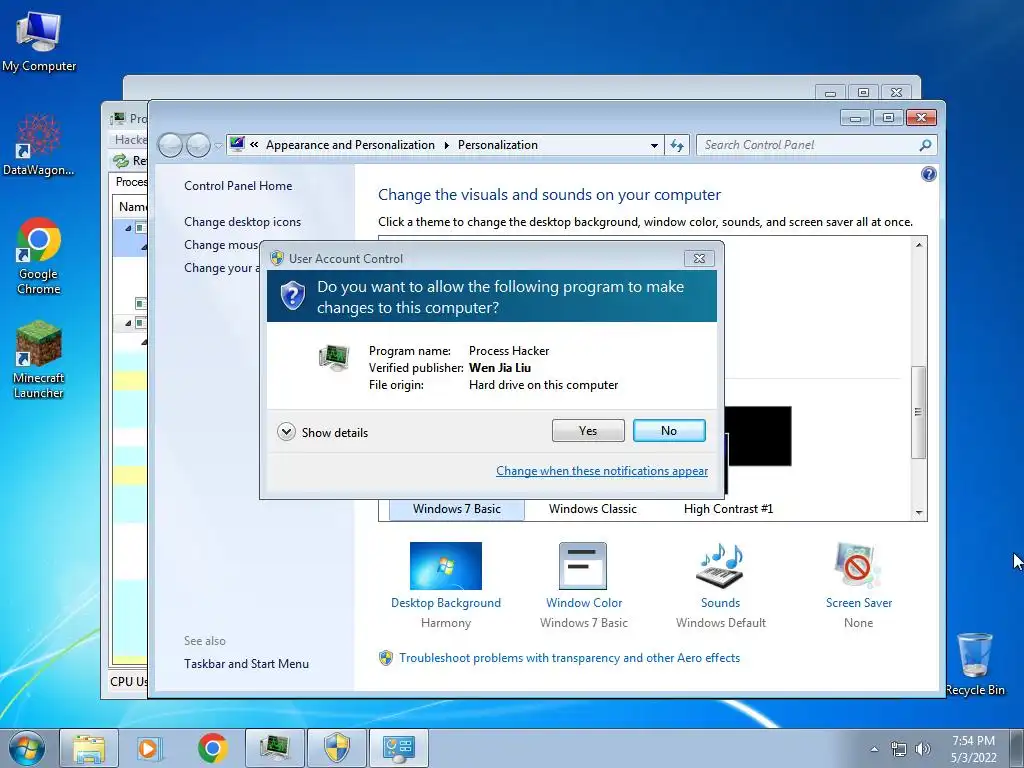Open Desktop Background settings icon
The image size is (1024, 768).
(x=445, y=566)
